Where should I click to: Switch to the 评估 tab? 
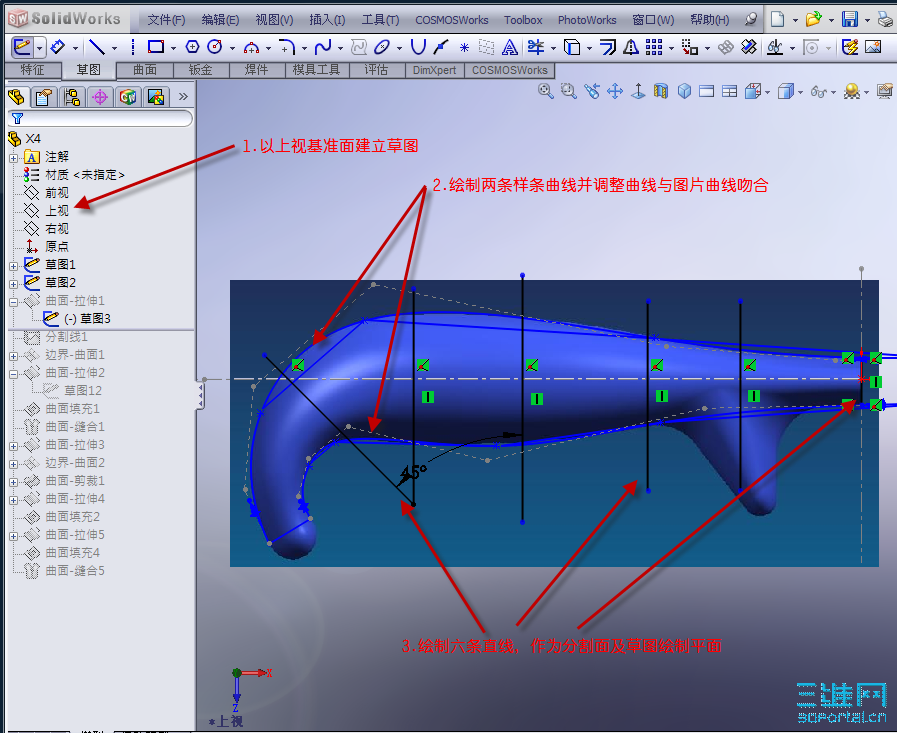(x=376, y=70)
